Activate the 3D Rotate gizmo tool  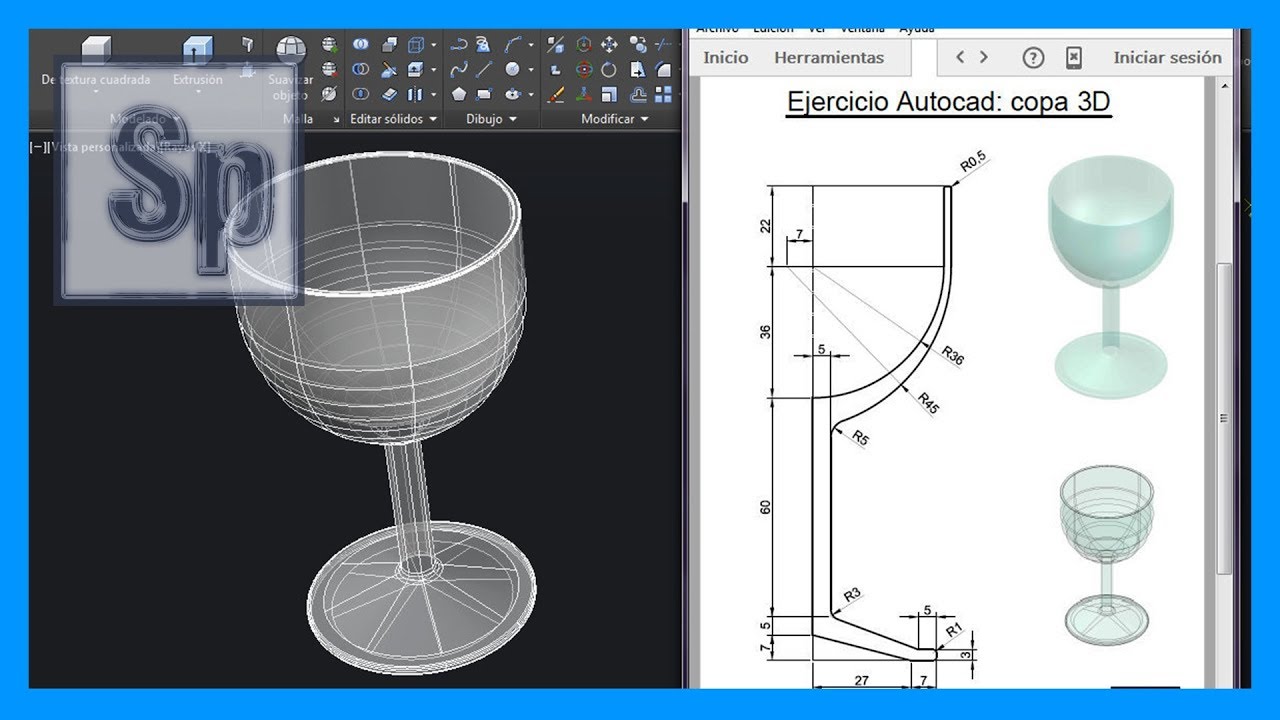coord(584,70)
